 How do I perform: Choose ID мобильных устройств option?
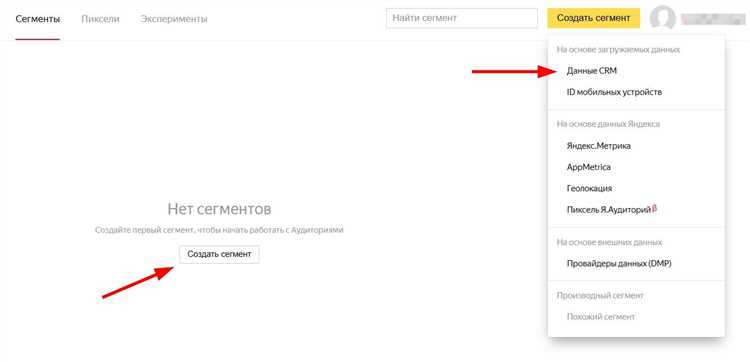(x=614, y=92)
